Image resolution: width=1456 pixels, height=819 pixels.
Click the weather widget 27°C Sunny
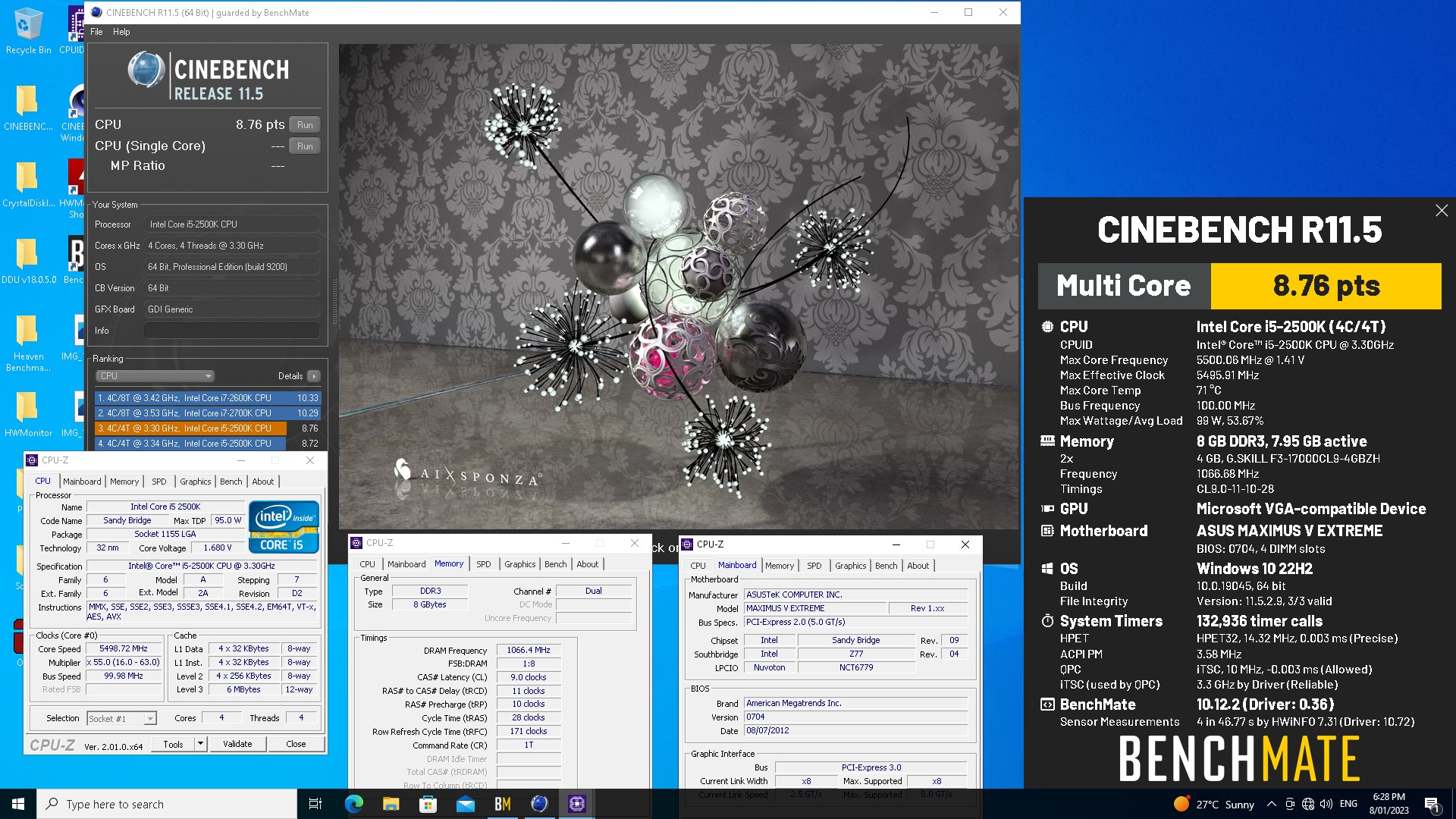(1213, 804)
